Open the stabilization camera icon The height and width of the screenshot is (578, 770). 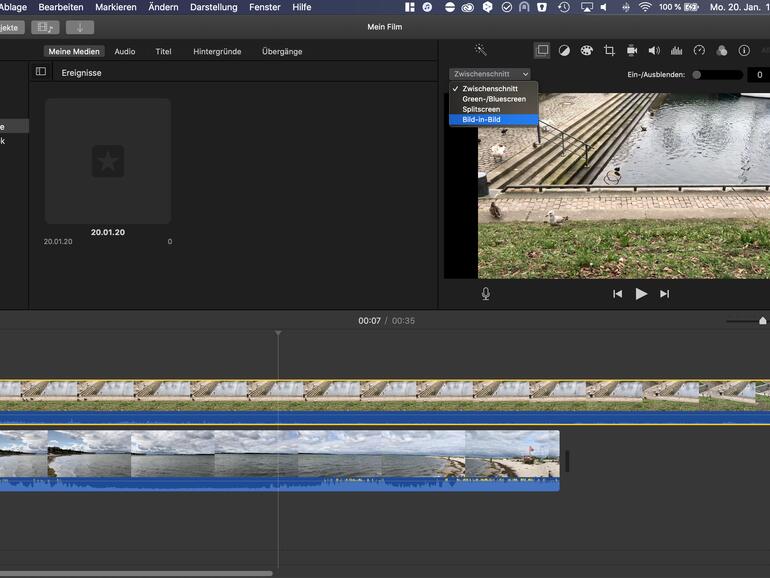click(x=632, y=50)
